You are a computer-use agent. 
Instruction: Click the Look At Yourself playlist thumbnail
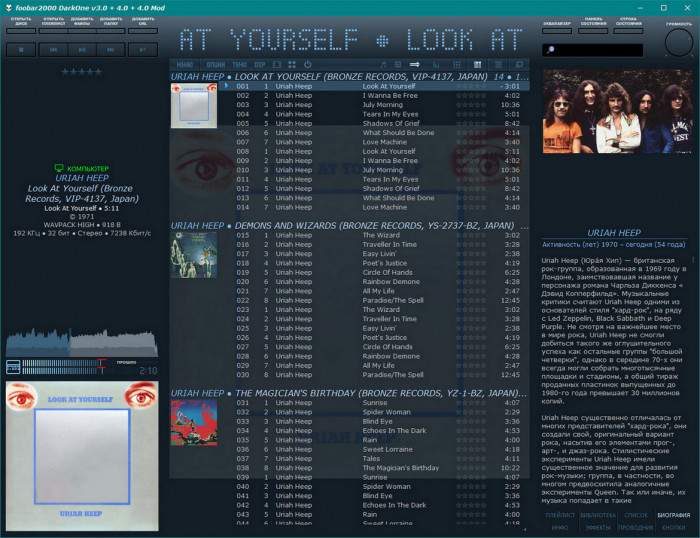click(x=194, y=106)
